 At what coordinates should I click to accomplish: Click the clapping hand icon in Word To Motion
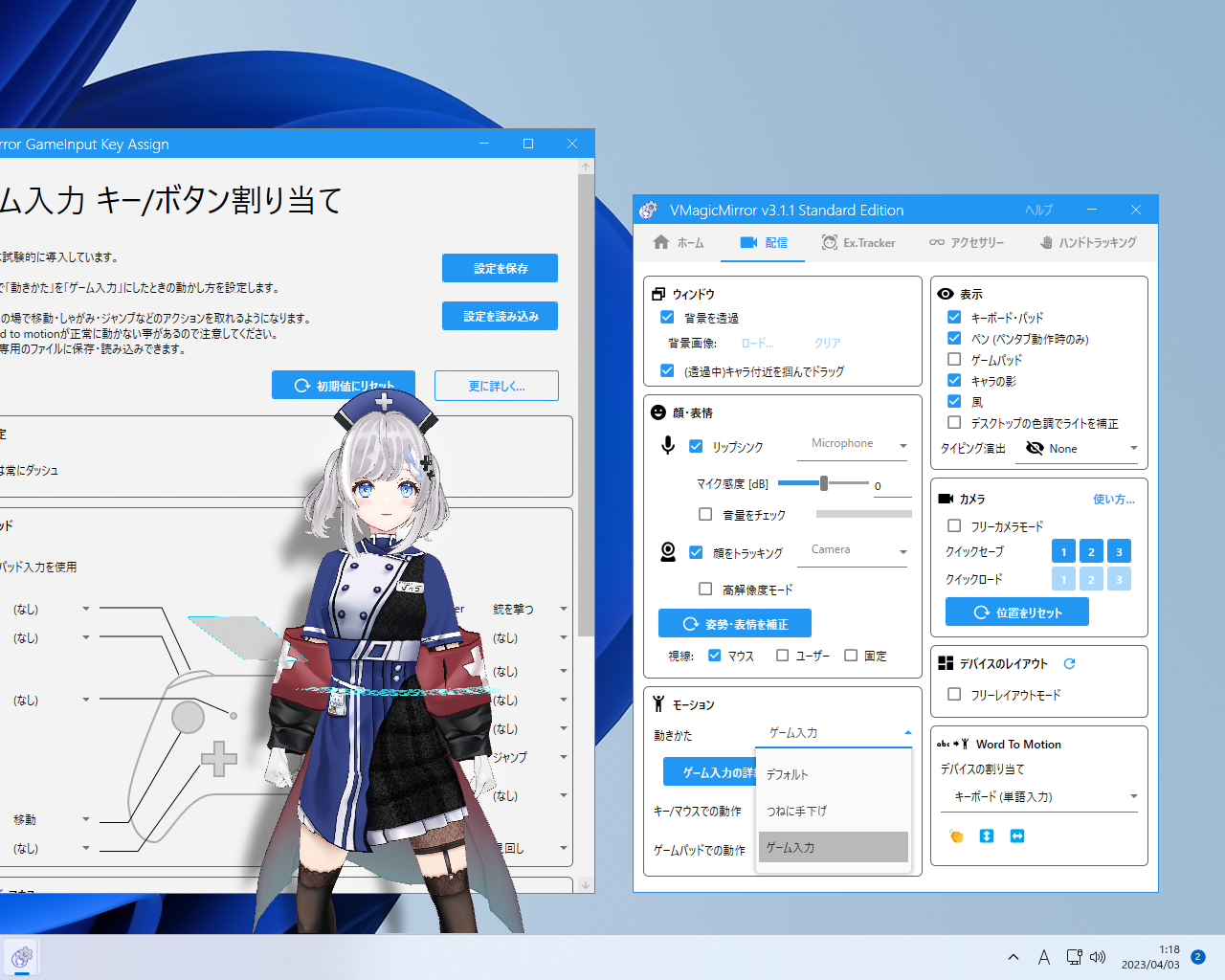[955, 835]
